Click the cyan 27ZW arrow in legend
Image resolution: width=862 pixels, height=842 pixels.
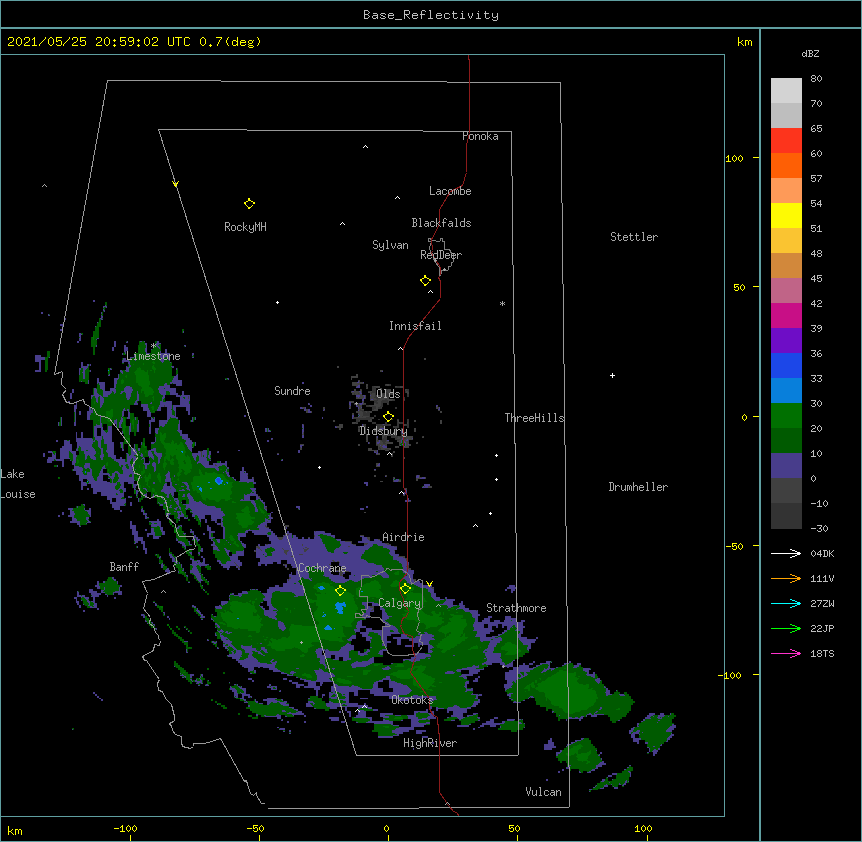pos(786,603)
